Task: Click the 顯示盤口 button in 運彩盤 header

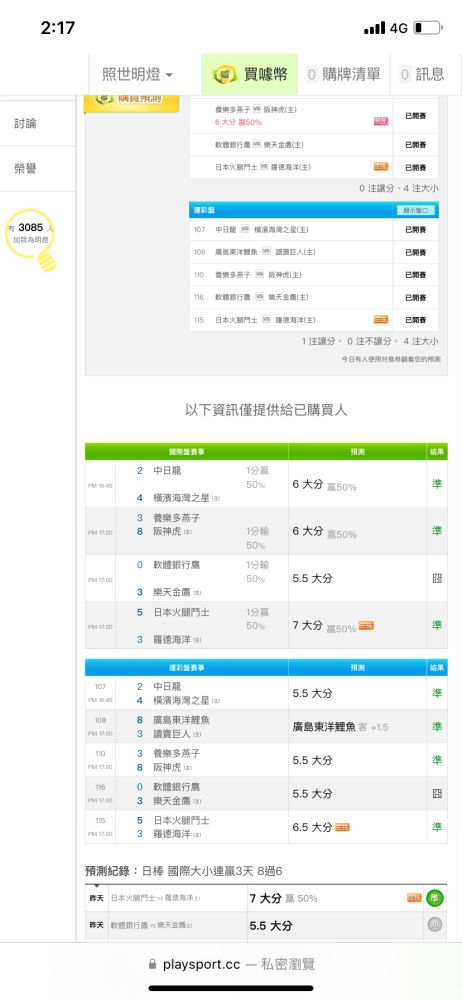Action: (x=416, y=210)
